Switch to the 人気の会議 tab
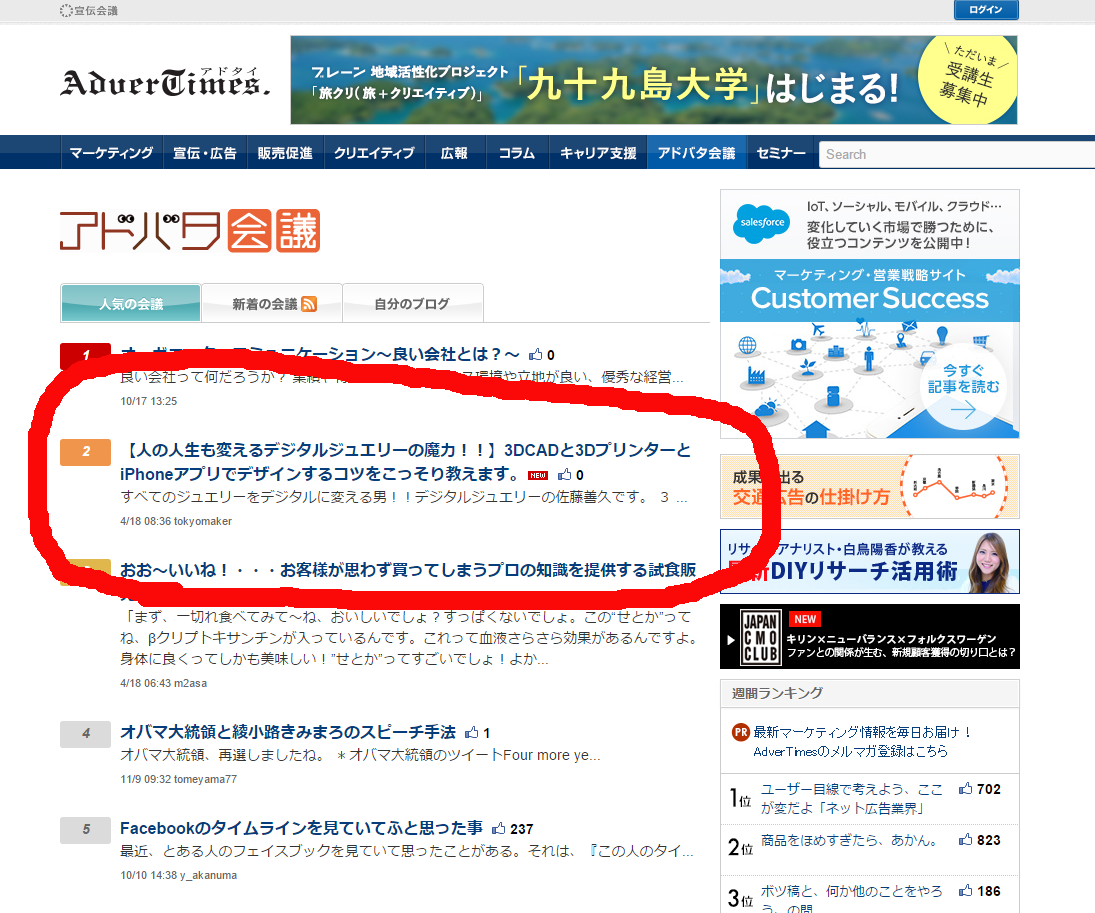The height and width of the screenshot is (913, 1095). click(131, 303)
